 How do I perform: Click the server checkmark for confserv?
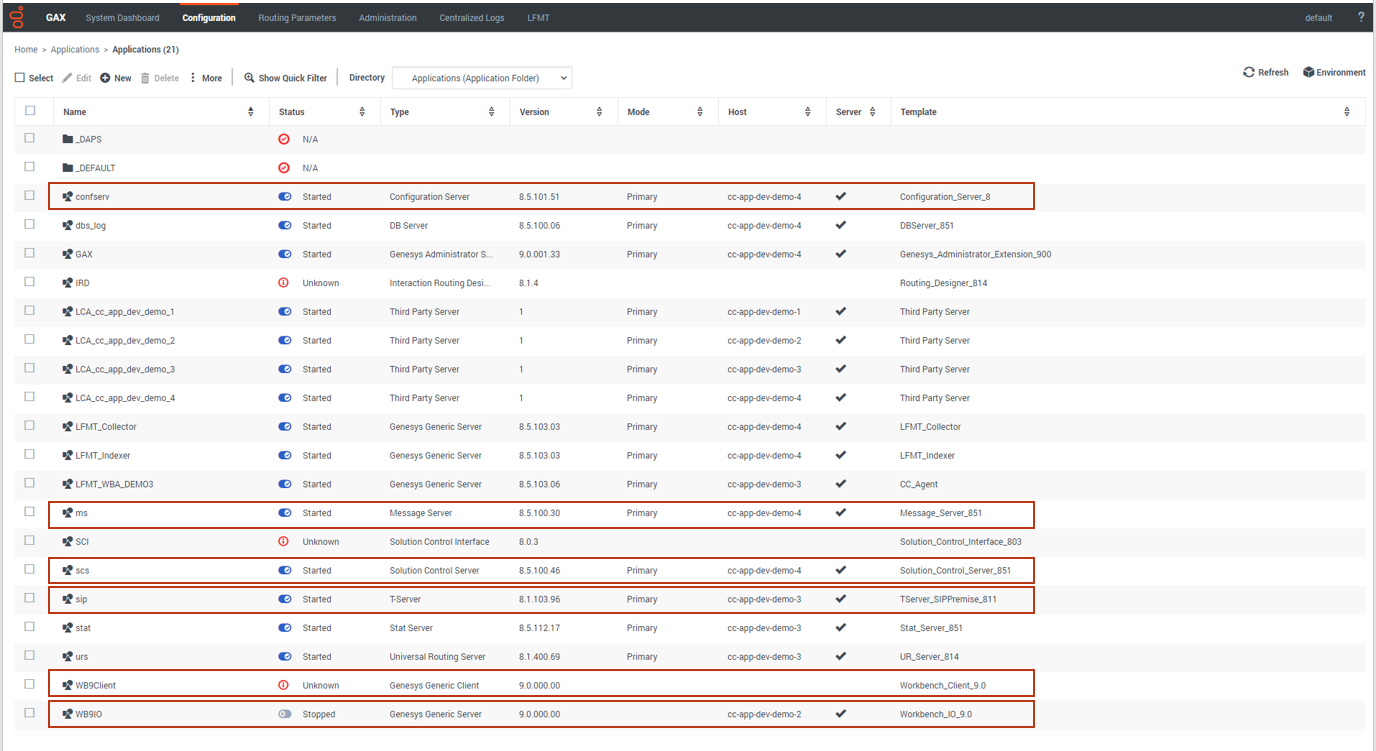[x=841, y=196]
